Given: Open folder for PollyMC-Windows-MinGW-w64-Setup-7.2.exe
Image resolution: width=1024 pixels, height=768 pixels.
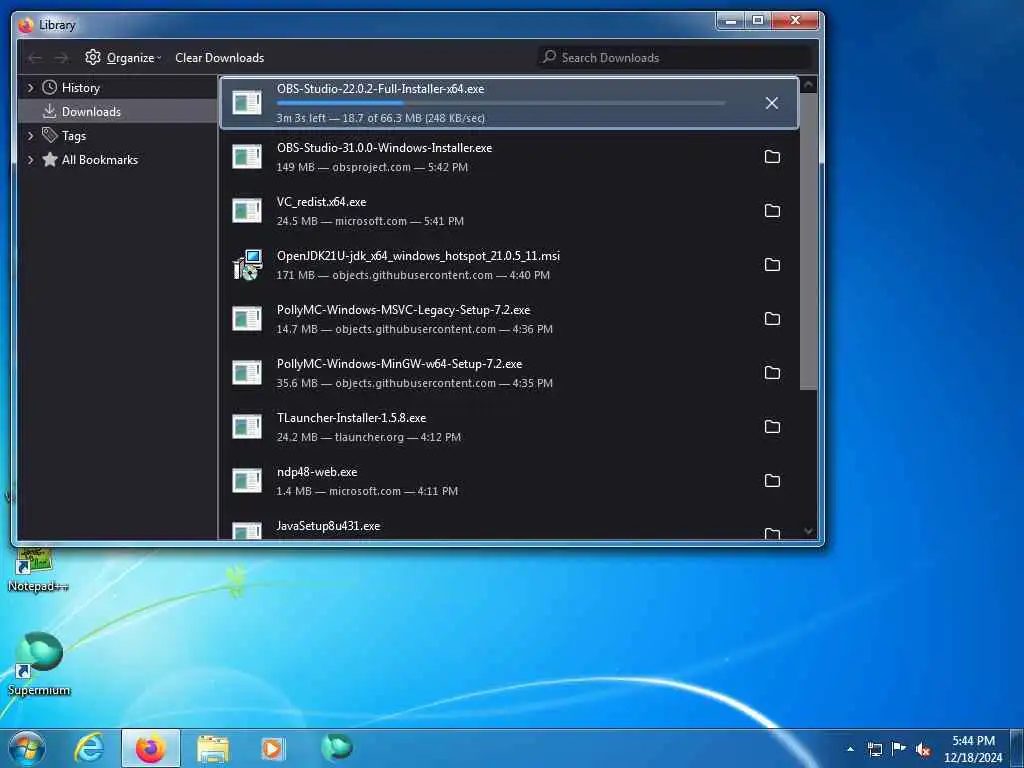Looking at the screenshot, I should (x=772, y=373).
